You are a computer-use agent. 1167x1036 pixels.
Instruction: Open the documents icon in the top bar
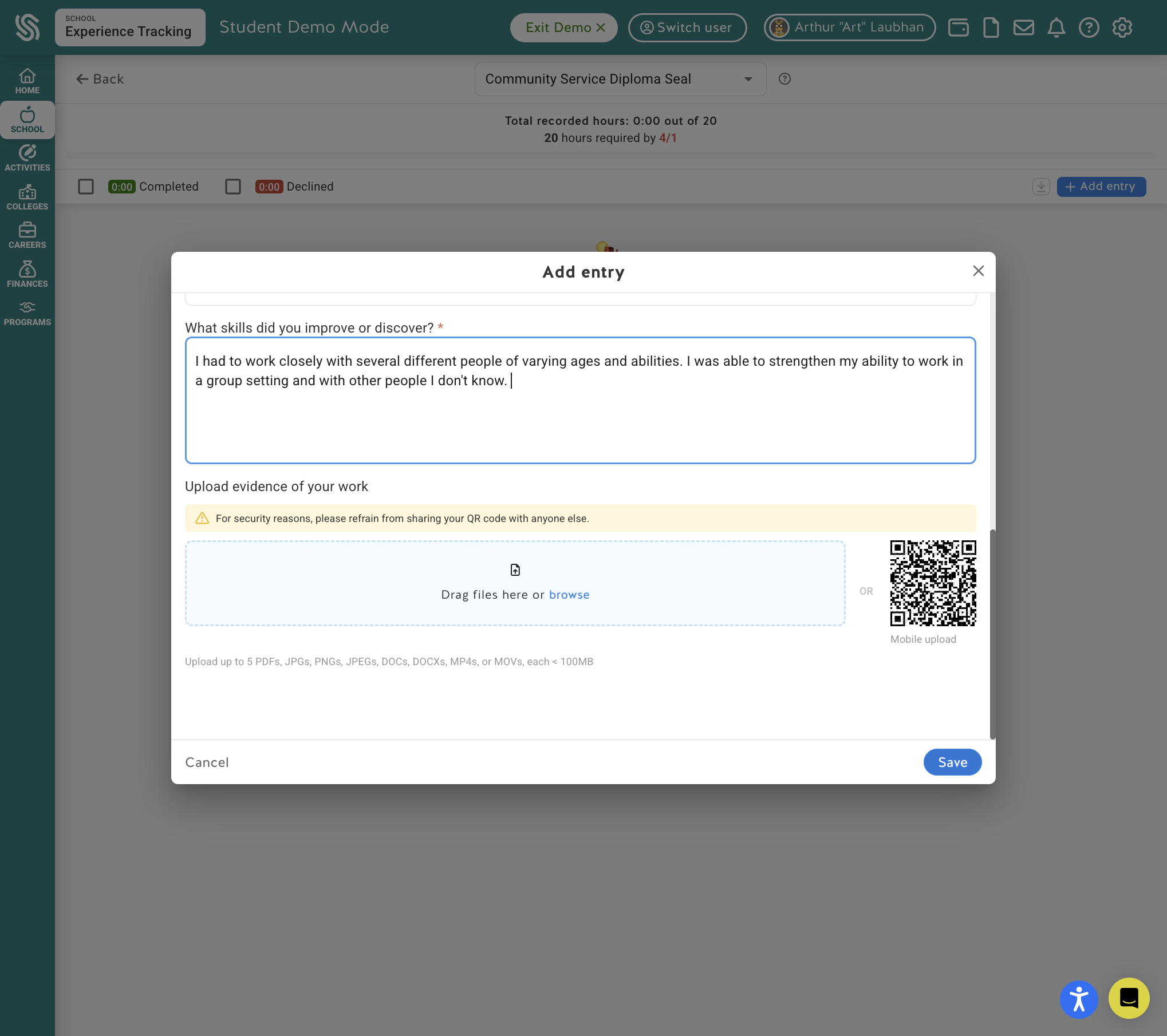[991, 27]
